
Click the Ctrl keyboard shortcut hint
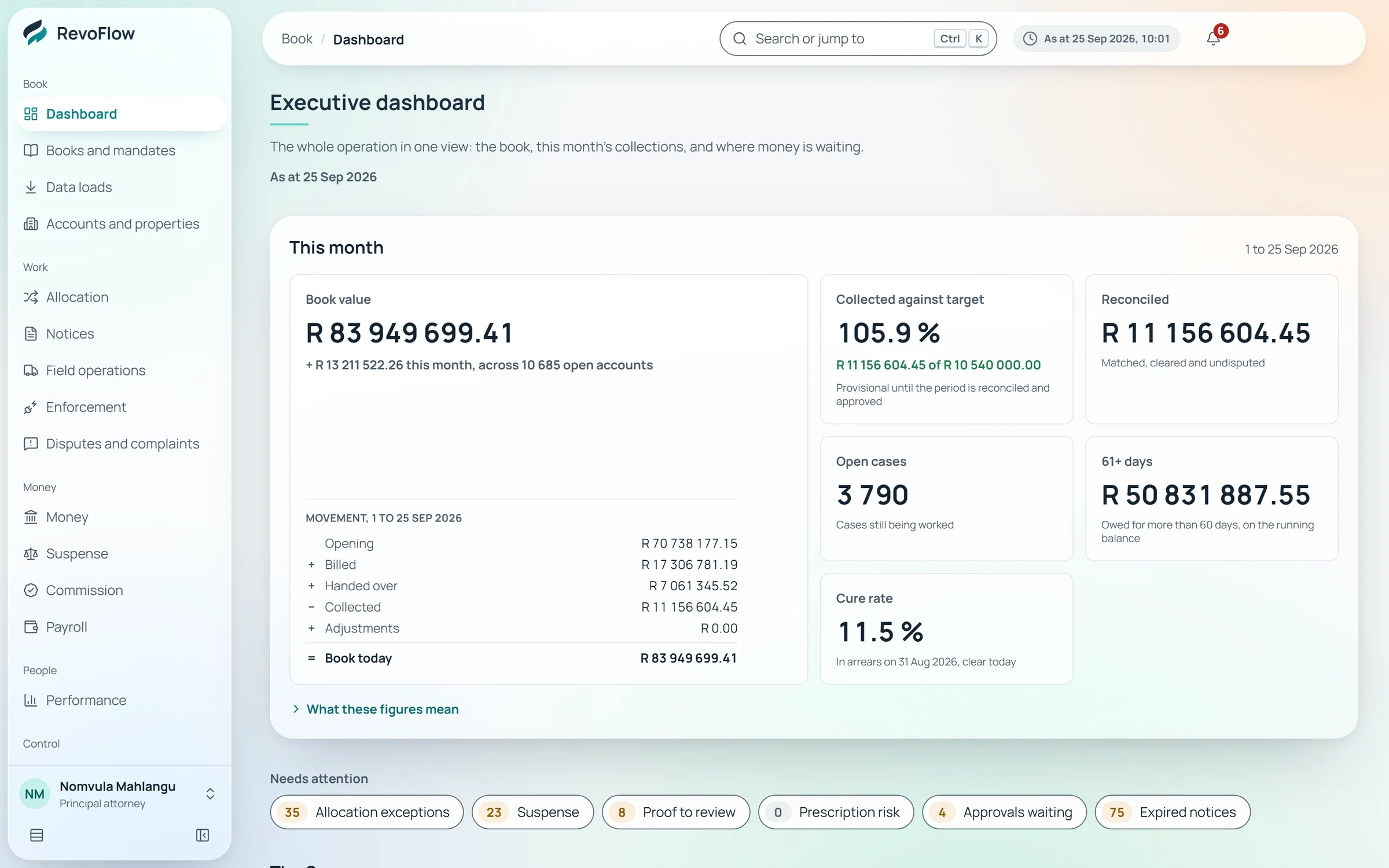click(950, 39)
